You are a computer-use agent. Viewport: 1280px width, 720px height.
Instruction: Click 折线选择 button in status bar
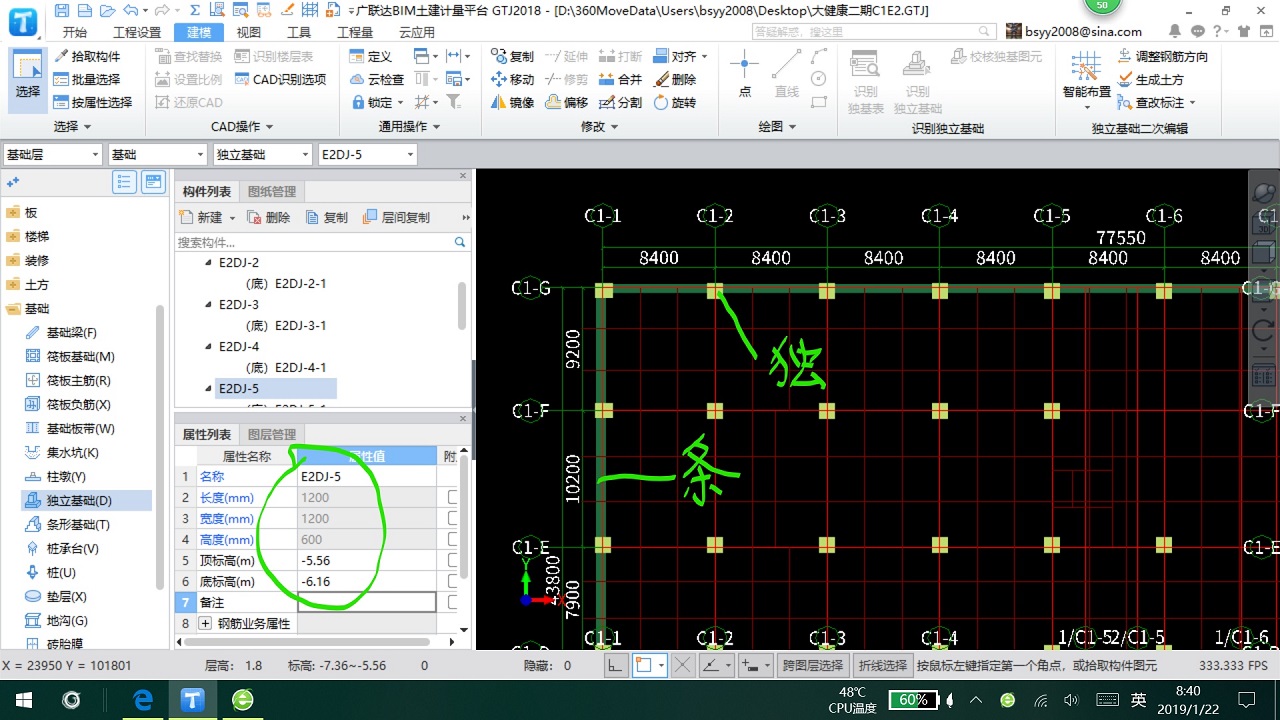[882, 666]
